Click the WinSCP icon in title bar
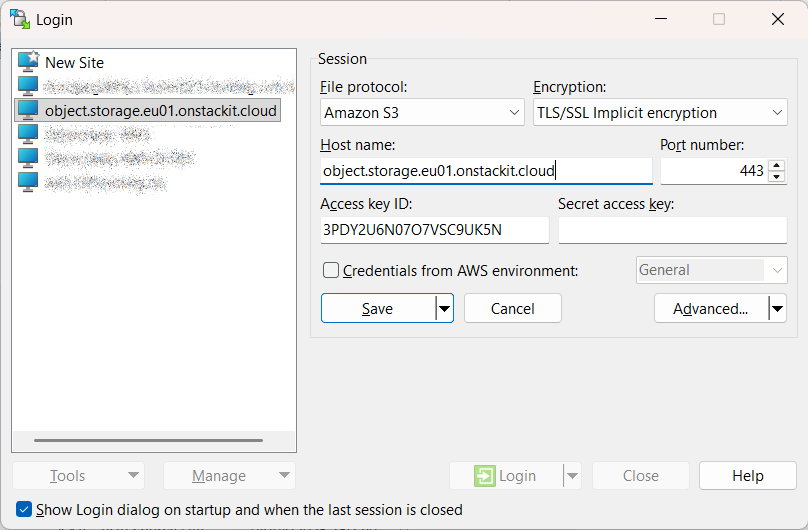 coord(19,19)
